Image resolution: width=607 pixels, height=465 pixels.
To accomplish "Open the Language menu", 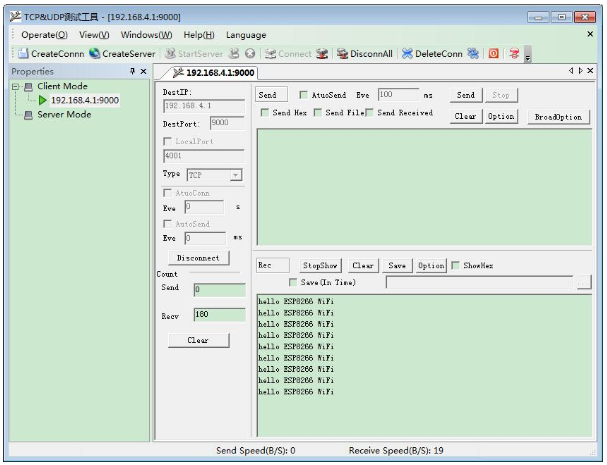I will click(x=246, y=35).
